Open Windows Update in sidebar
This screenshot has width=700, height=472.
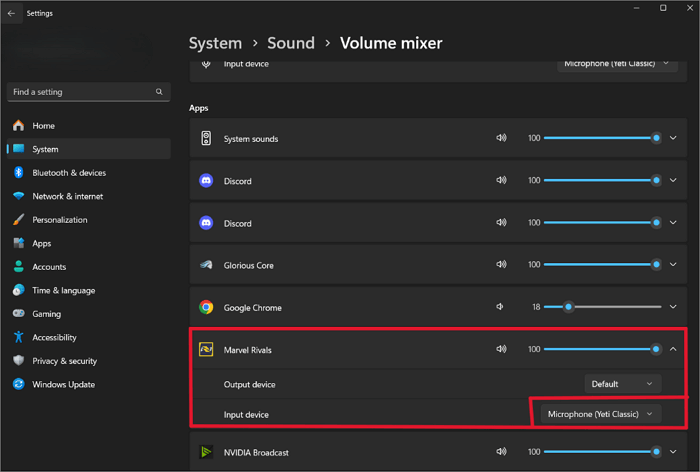click(x=88, y=384)
